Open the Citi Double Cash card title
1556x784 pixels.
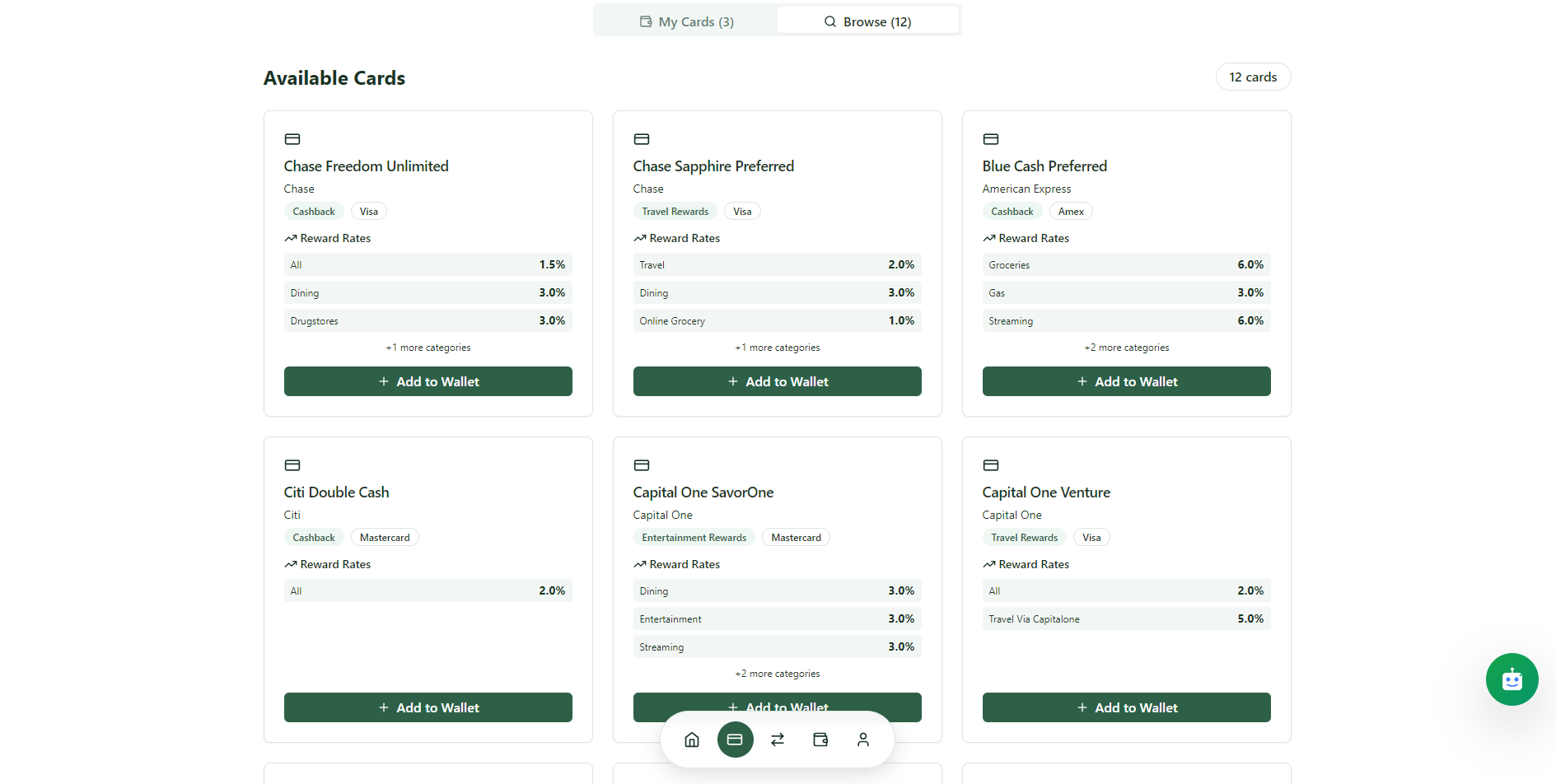pos(336,492)
